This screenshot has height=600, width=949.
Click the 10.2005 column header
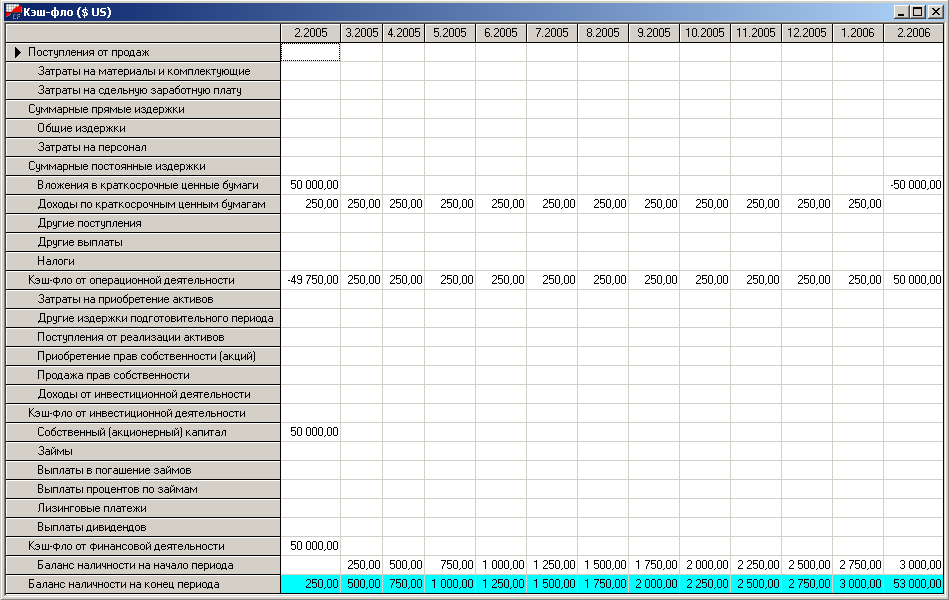pos(704,33)
